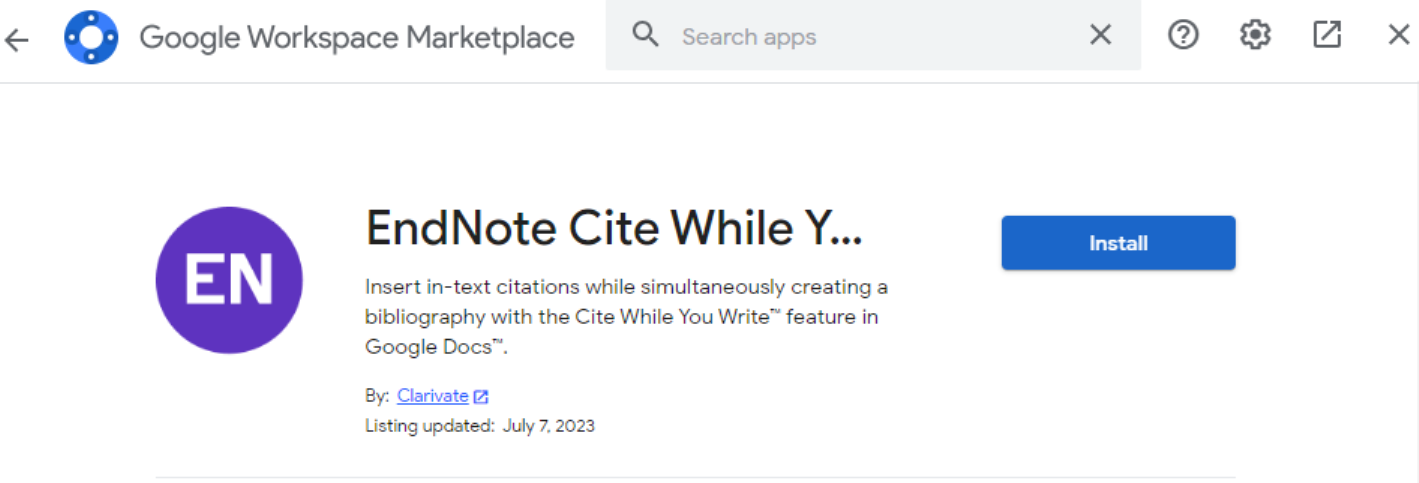Click the Google Workspace Marketplace logo
Viewport: 1419px width, 483px height.
point(91,38)
